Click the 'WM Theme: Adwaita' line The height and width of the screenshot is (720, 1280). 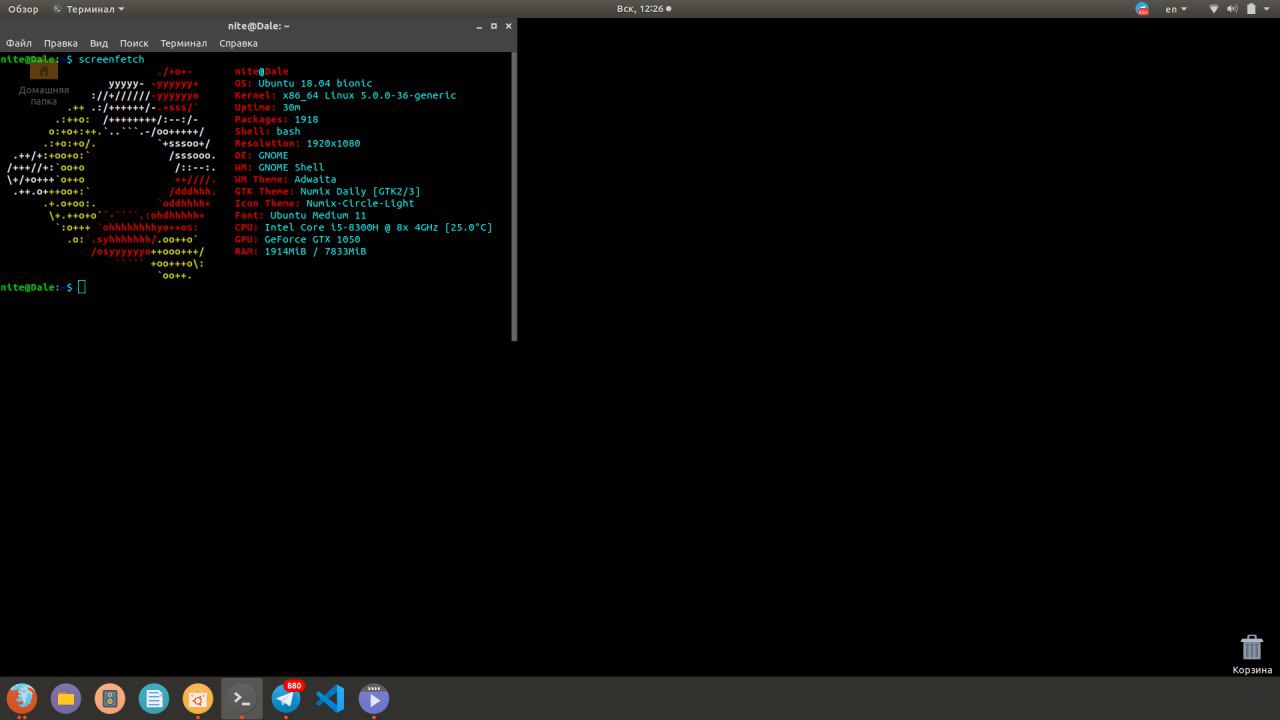(286, 180)
